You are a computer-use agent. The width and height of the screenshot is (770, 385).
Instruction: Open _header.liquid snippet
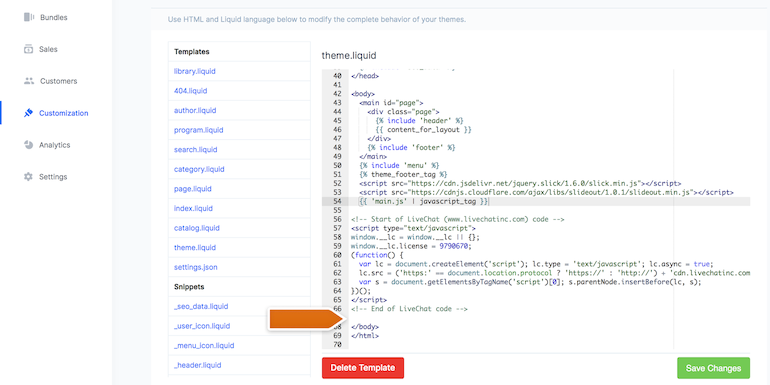tap(197, 365)
